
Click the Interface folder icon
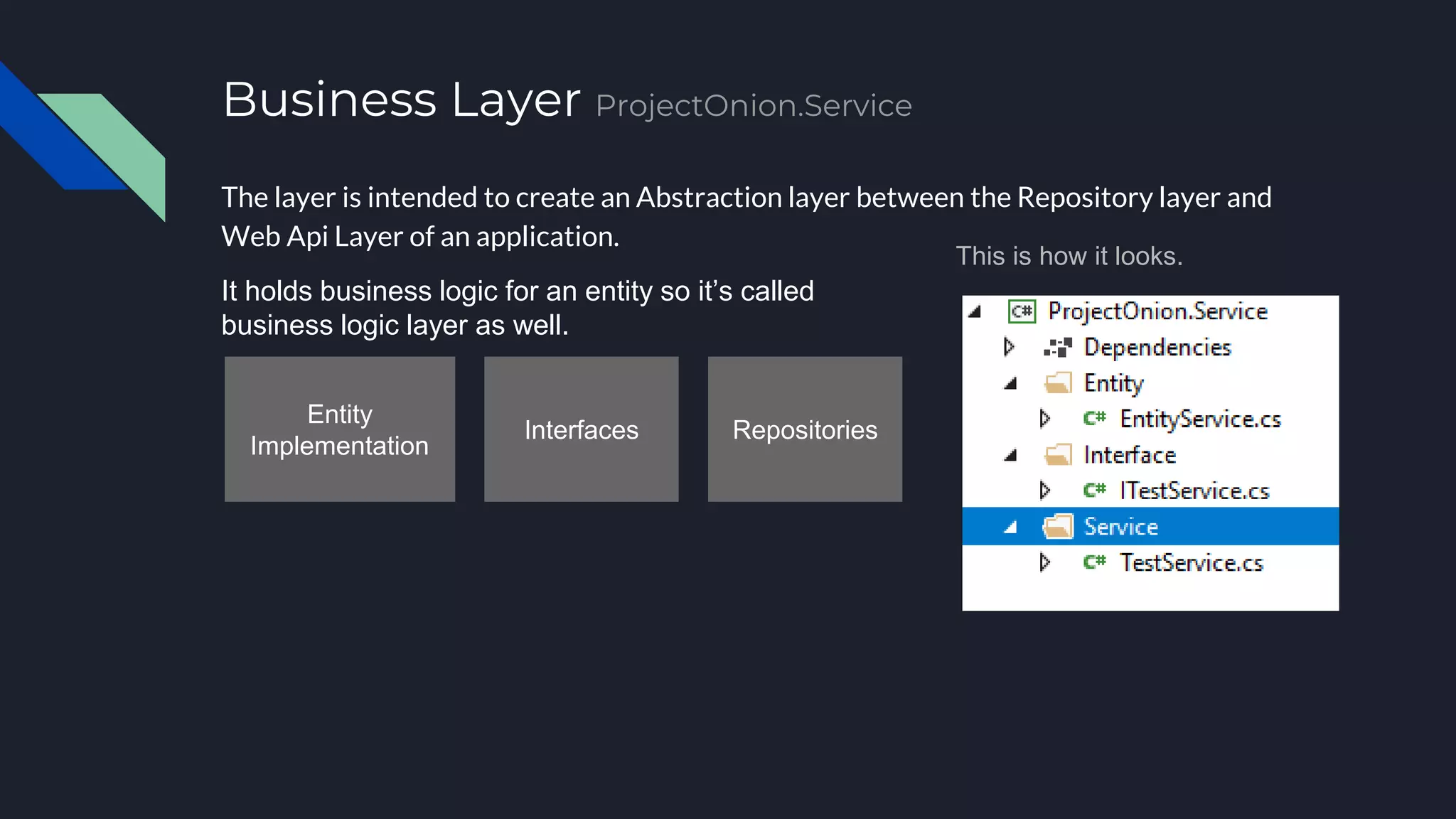pyautogui.click(x=1058, y=455)
